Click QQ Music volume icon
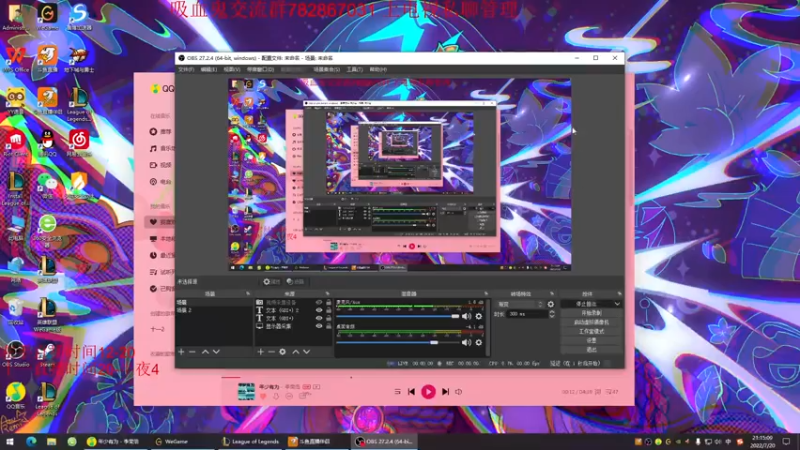800x450 pixels. point(459,391)
